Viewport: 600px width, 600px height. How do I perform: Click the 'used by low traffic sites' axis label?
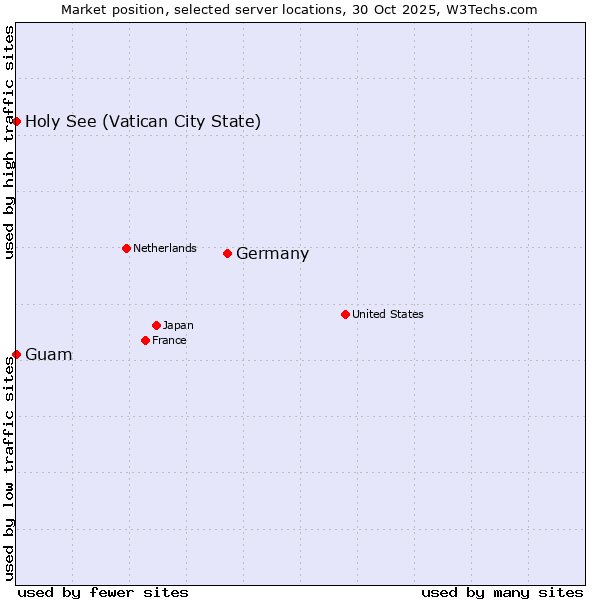coord(9,468)
